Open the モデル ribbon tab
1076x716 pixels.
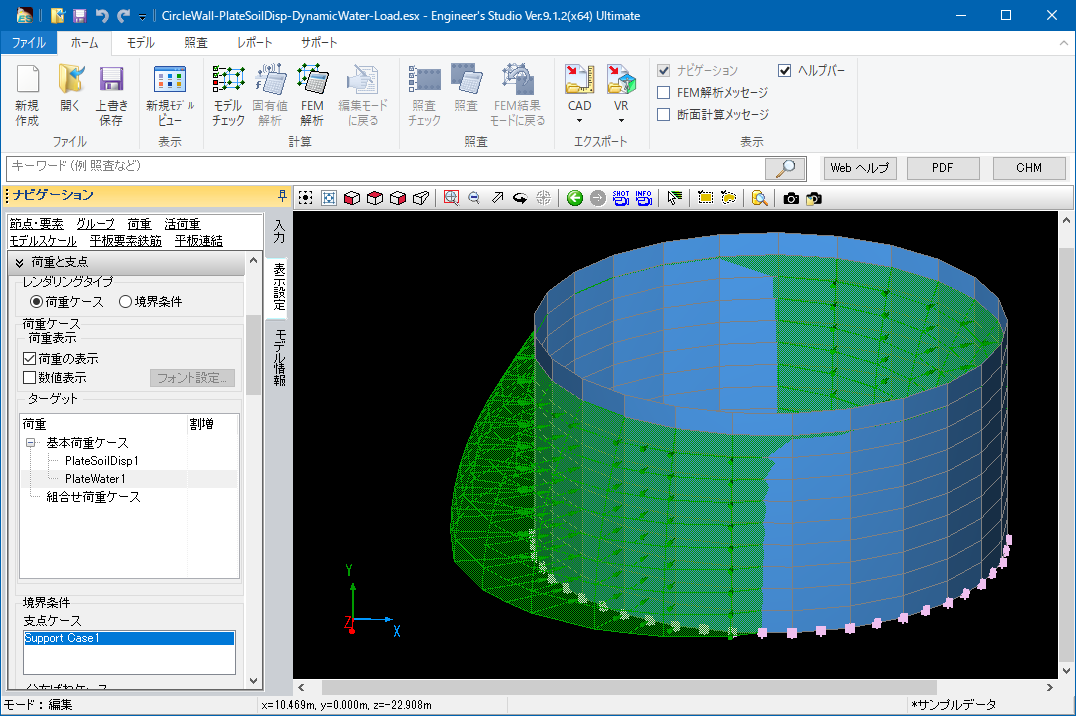(x=140, y=43)
